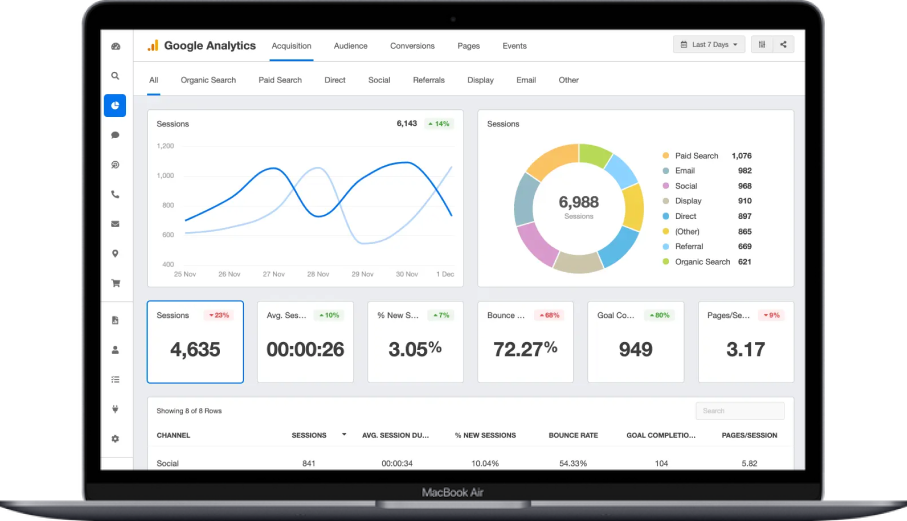The width and height of the screenshot is (907, 521).
Task: Open the shopping cart icon in sidebar
Action: point(115,283)
